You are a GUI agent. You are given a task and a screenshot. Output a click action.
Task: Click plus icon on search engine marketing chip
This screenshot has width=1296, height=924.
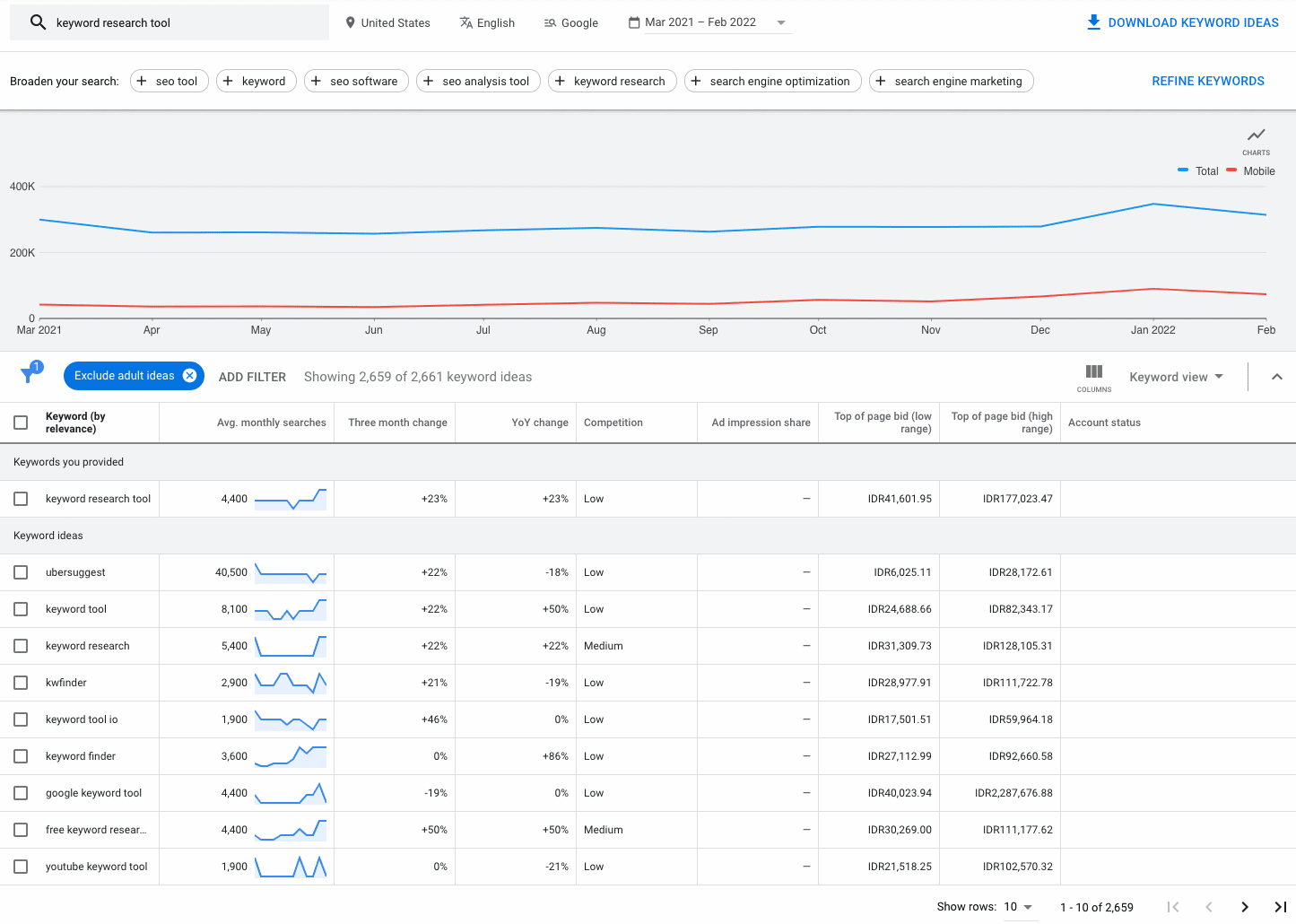point(881,81)
